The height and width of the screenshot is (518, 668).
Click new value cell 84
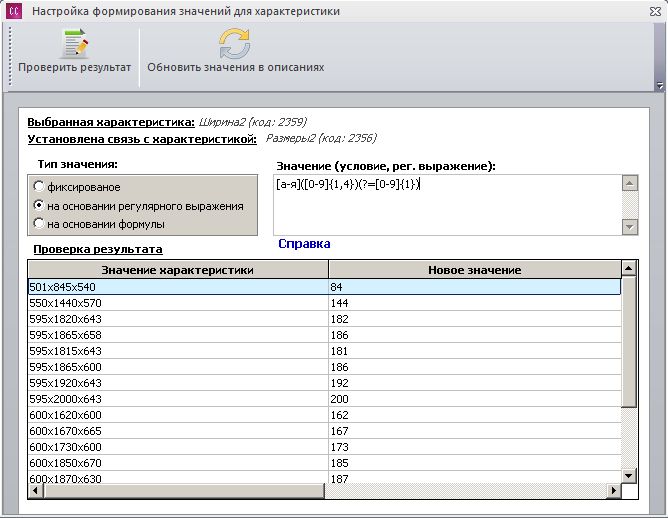pyautogui.click(x=475, y=287)
